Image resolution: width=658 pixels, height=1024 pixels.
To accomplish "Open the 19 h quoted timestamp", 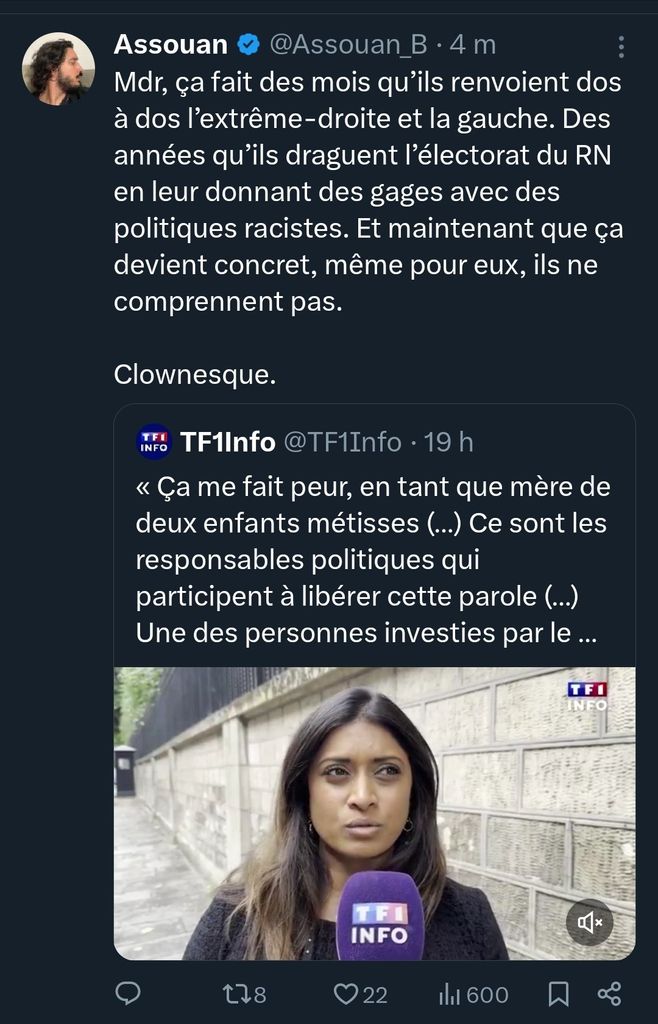I will coord(449,441).
